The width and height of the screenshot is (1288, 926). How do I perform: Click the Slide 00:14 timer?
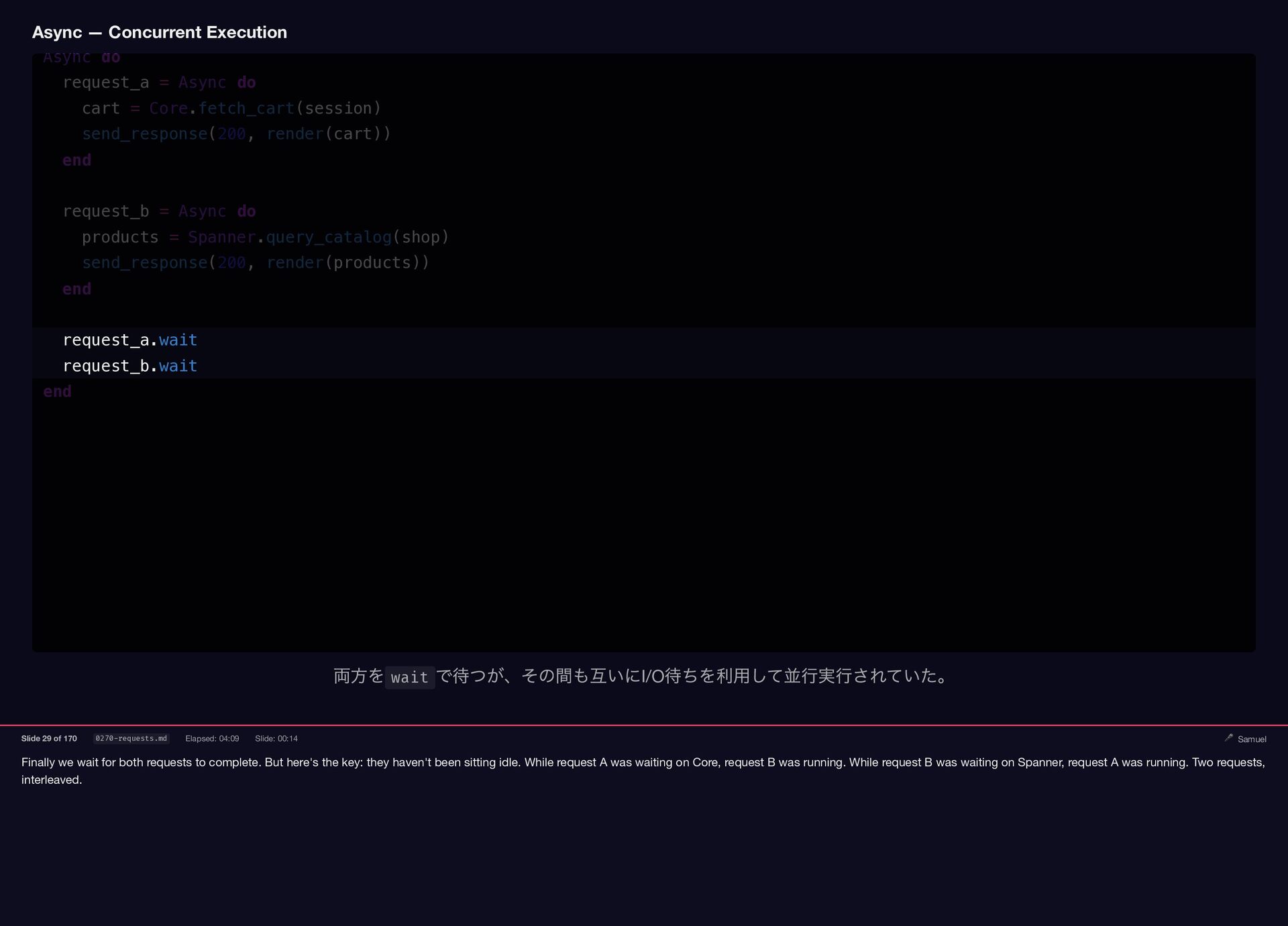click(x=276, y=738)
